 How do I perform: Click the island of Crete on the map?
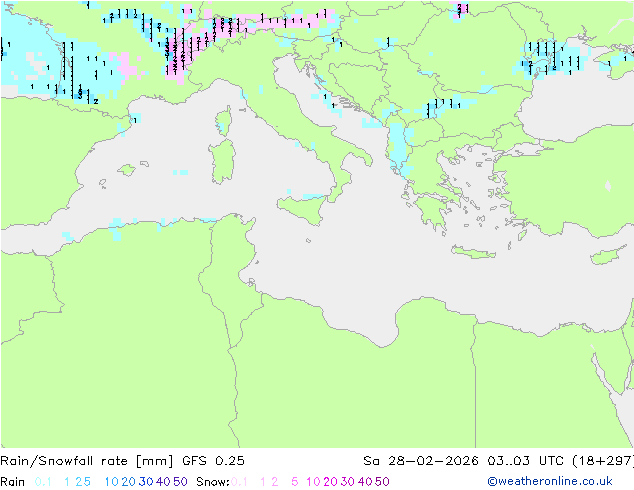point(473,252)
